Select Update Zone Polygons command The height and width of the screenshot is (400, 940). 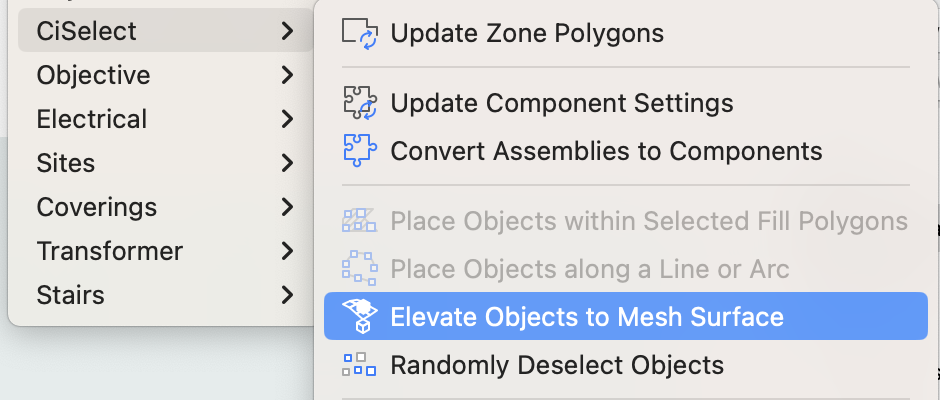coord(527,33)
